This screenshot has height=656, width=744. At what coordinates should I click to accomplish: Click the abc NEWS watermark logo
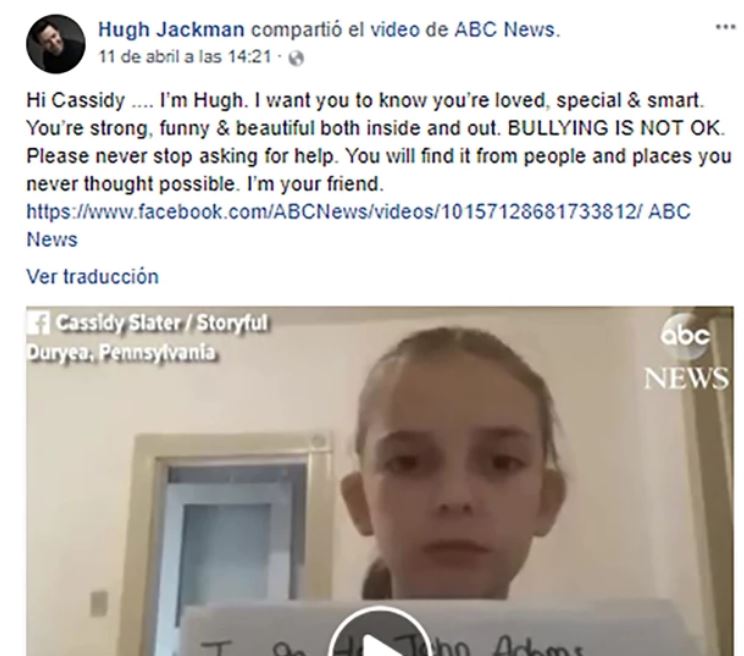[x=686, y=351]
